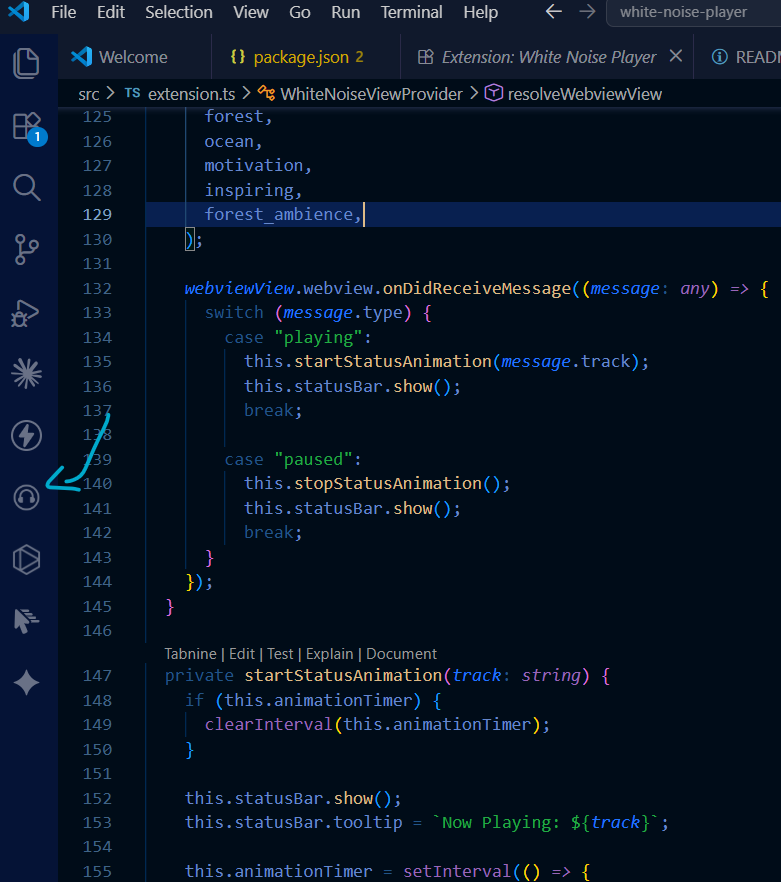Click the Test code lens link

[280, 654]
